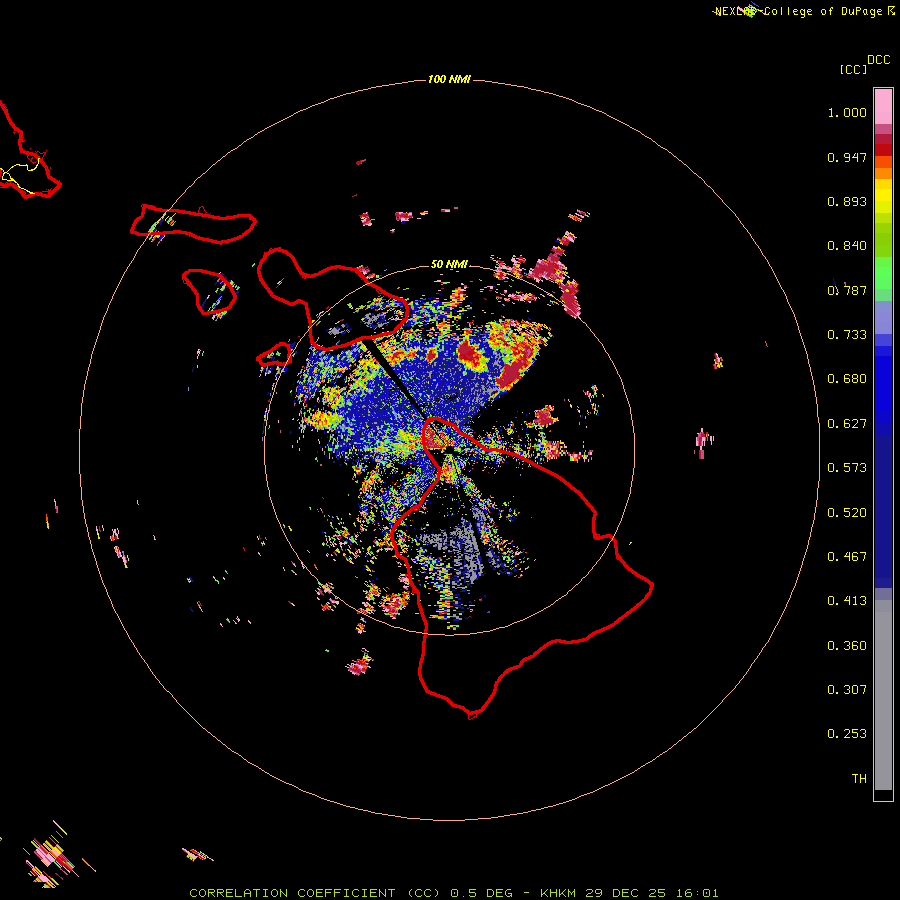Click the Correlation Coefficient product title text
The height and width of the screenshot is (900, 900).
pos(315,893)
